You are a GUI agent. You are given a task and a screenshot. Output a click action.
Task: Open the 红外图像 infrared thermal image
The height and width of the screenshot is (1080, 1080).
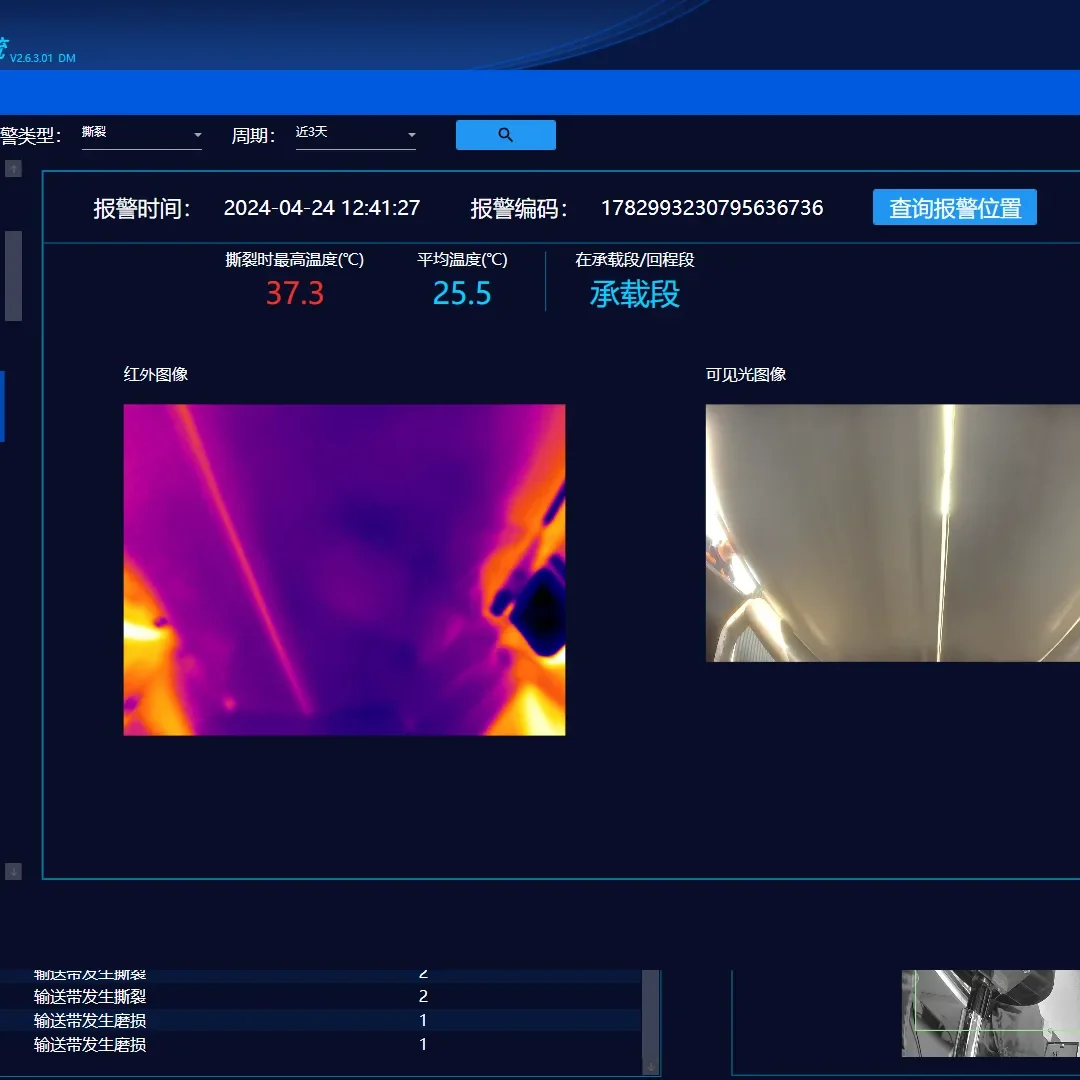pyautogui.click(x=344, y=570)
